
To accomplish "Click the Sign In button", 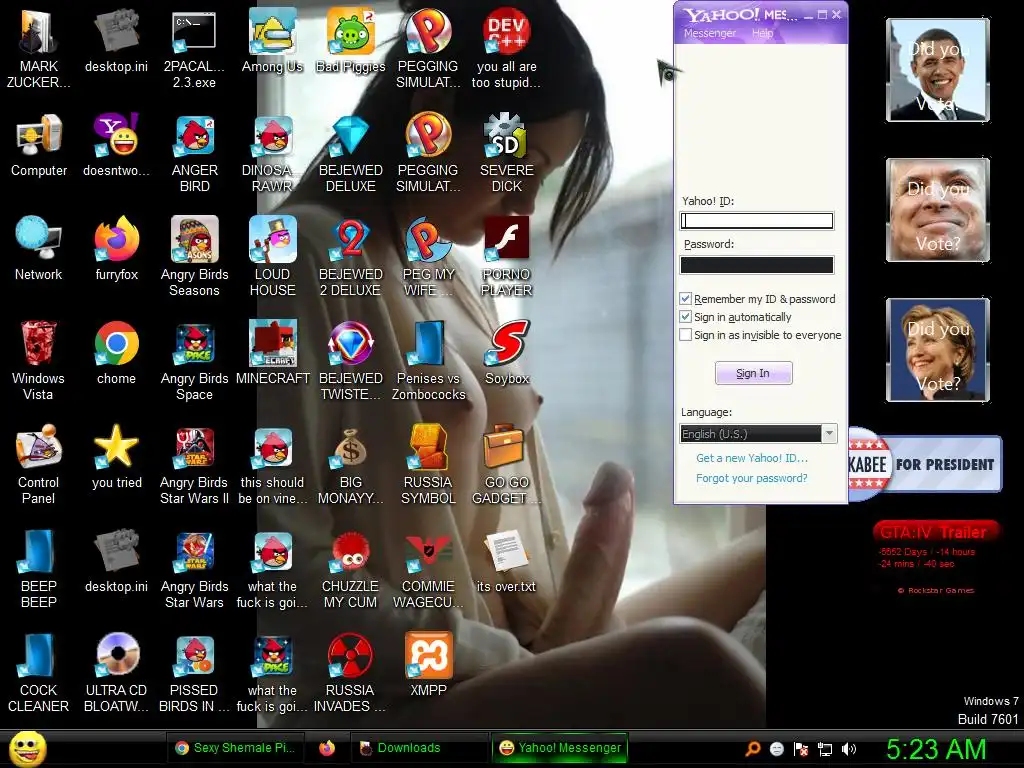I will [x=753, y=373].
